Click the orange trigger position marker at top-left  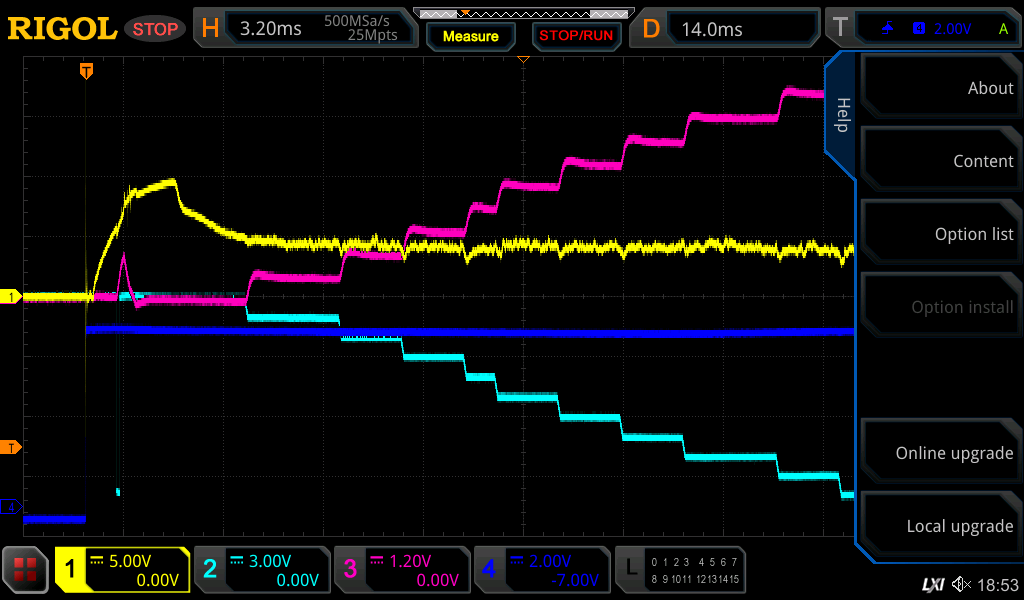tap(87, 71)
